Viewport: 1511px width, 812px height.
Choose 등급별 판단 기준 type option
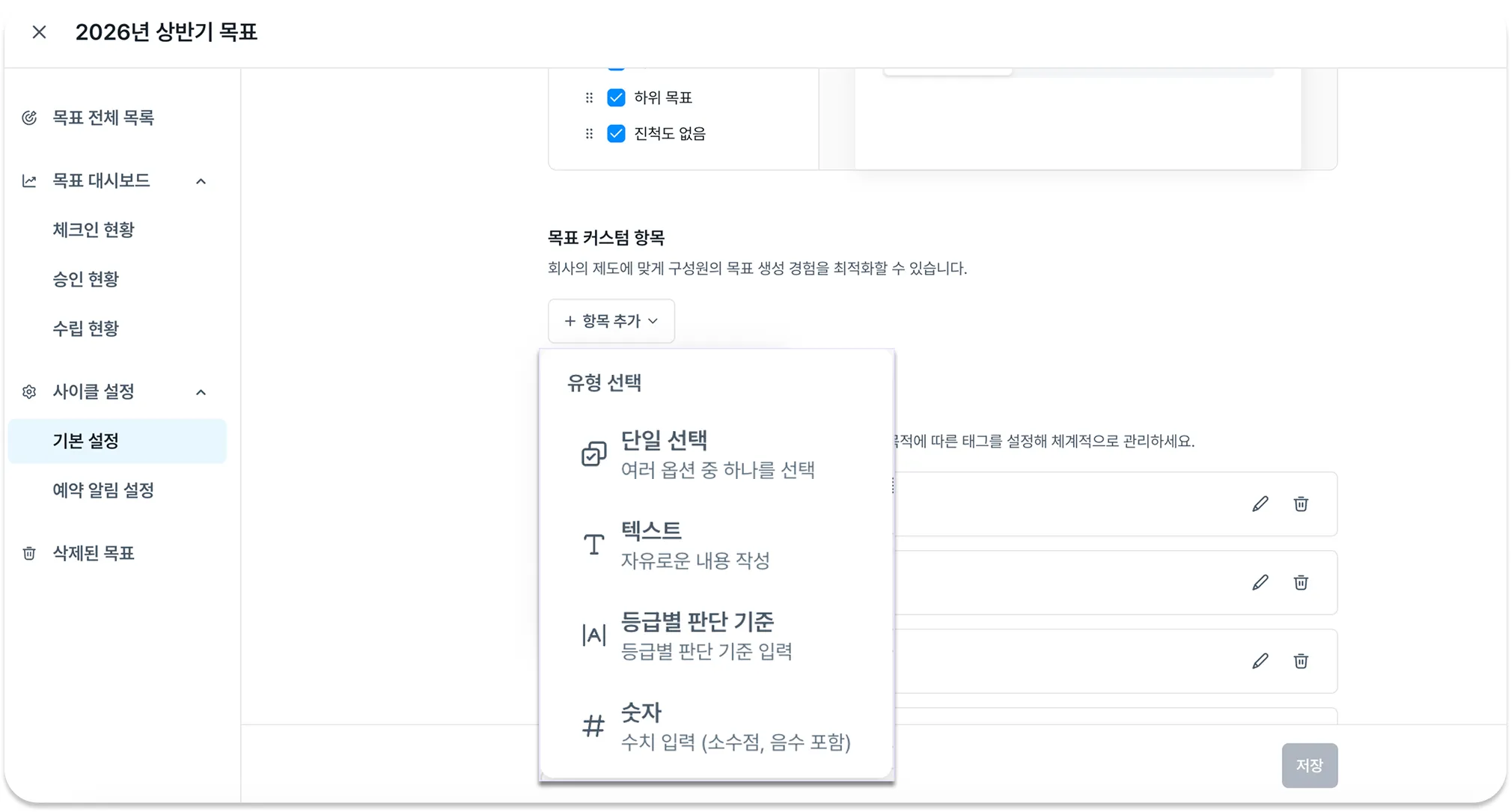click(715, 635)
